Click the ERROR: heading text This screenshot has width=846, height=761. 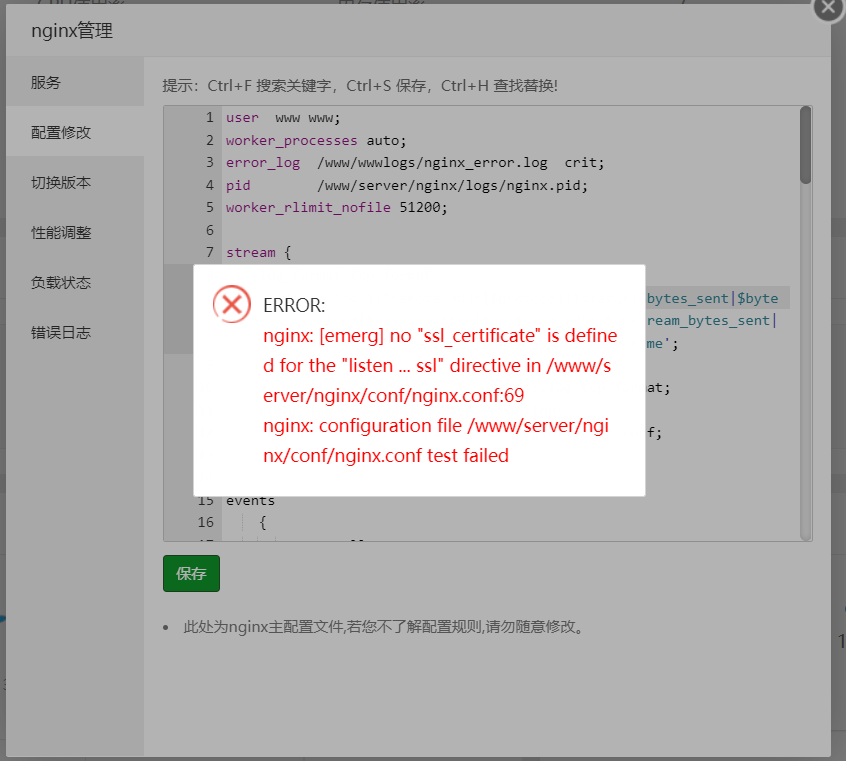point(294,305)
